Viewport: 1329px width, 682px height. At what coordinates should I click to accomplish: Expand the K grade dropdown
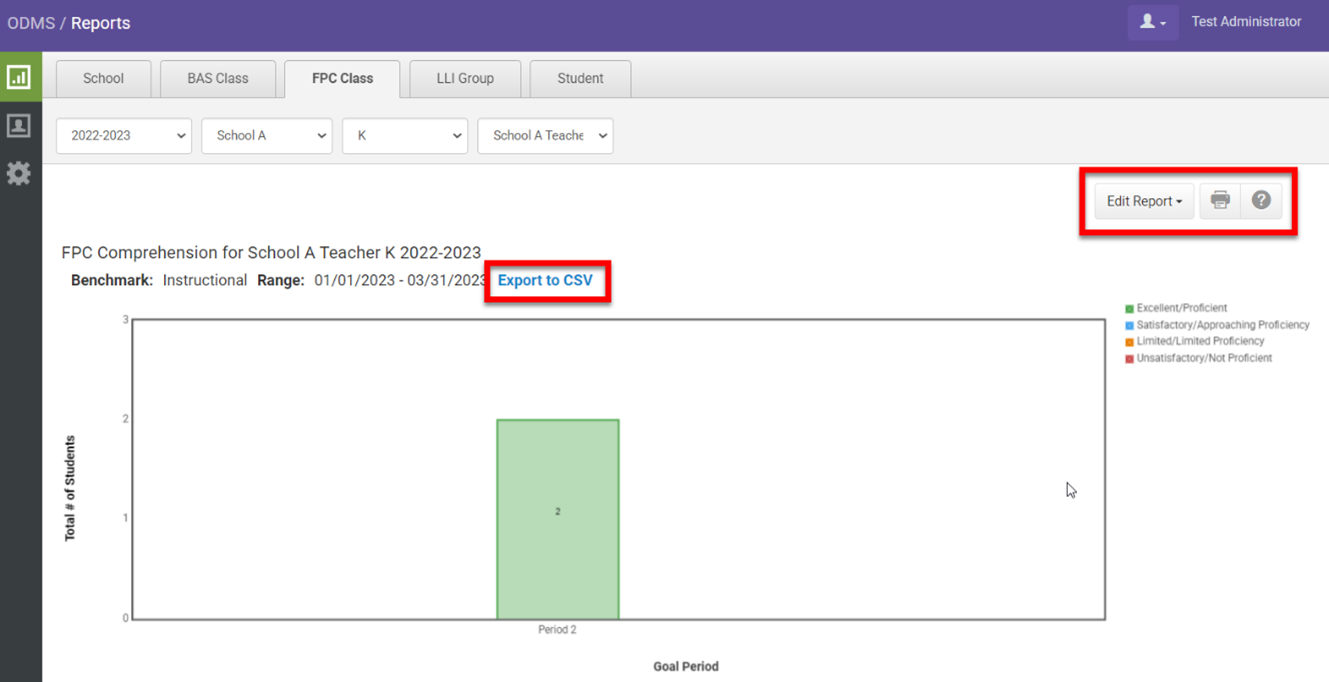pyautogui.click(x=405, y=136)
